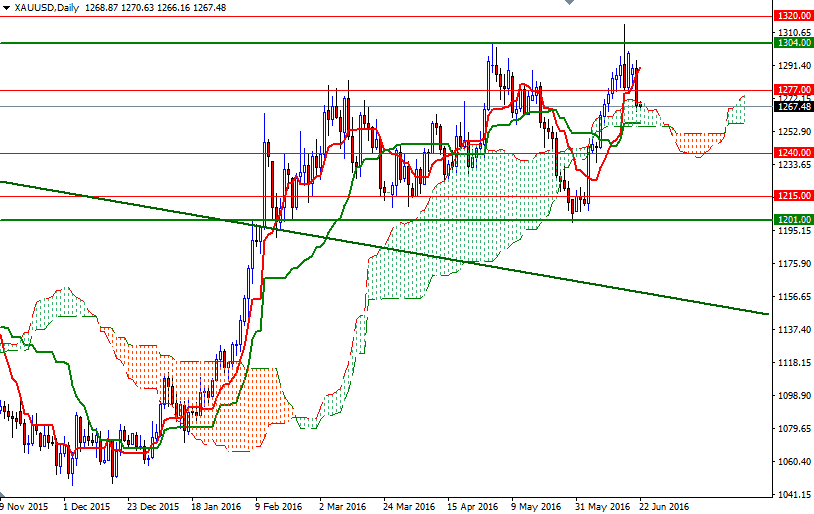
Task: Click the 1041.15 price scale label
Action: [793, 495]
